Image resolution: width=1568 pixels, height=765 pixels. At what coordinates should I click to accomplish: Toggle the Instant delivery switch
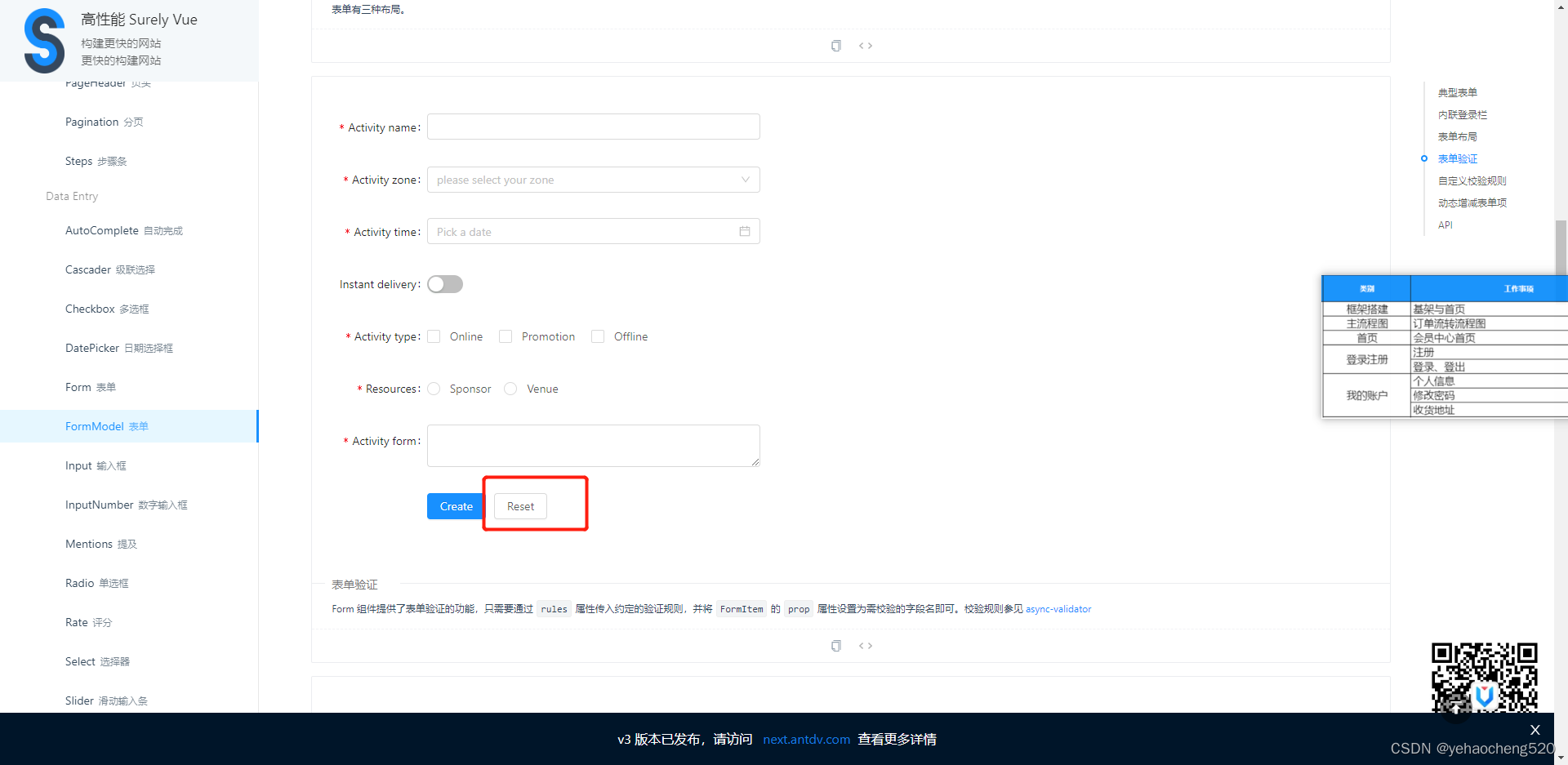[x=445, y=284]
